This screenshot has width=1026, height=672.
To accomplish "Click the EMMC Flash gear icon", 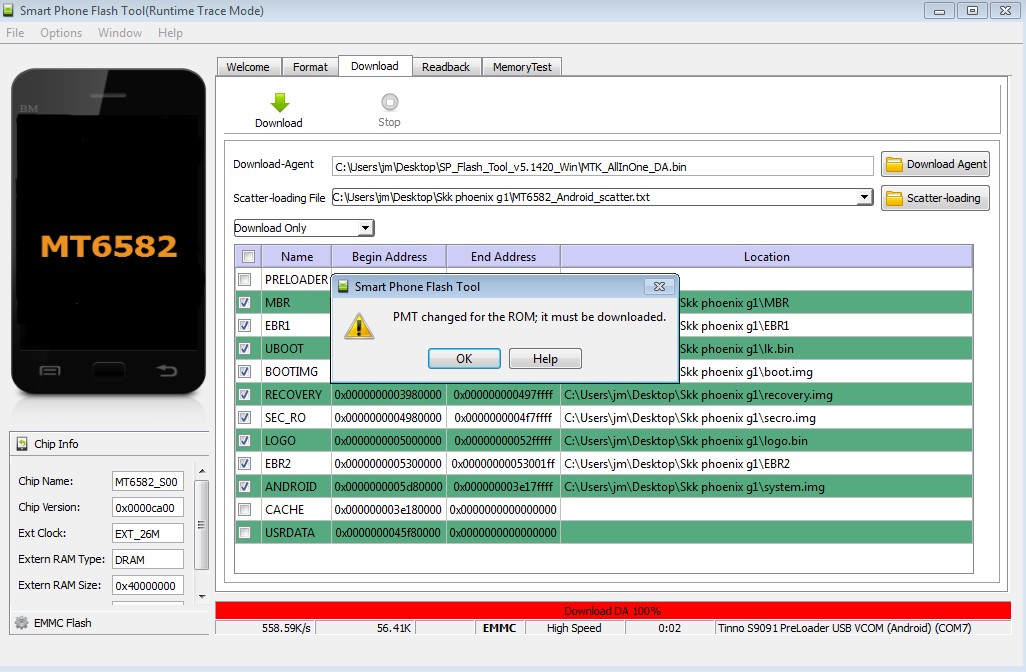I will 22,623.
